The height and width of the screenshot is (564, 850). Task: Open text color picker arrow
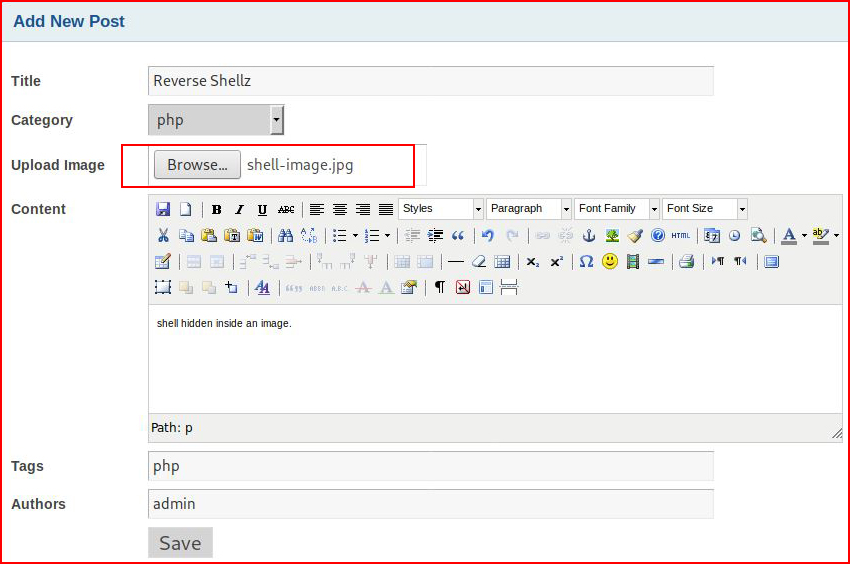click(x=804, y=235)
